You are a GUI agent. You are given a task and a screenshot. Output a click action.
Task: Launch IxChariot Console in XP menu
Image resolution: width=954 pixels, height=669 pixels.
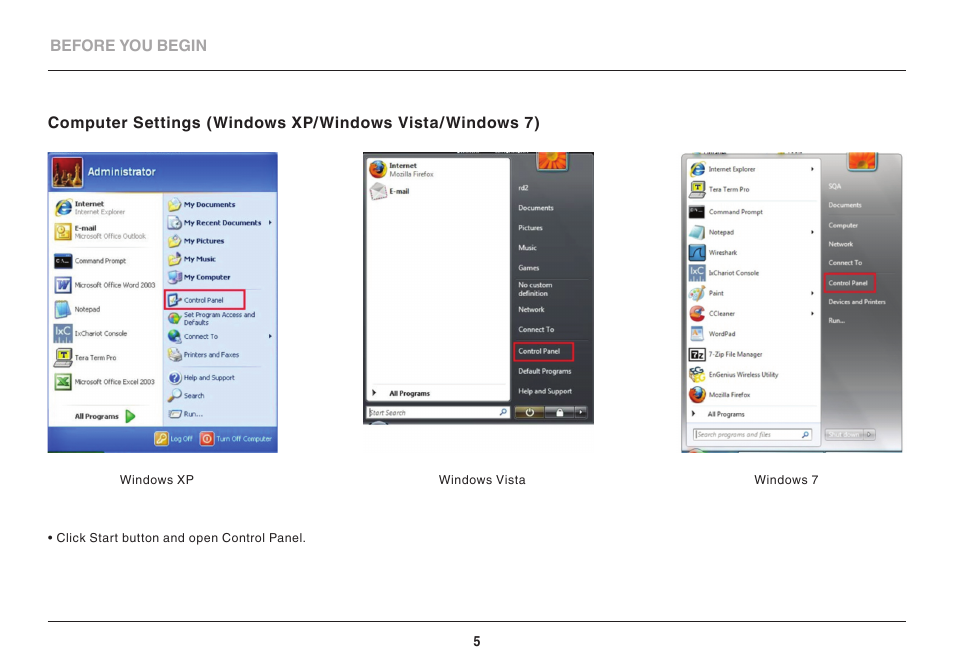click(x=91, y=333)
